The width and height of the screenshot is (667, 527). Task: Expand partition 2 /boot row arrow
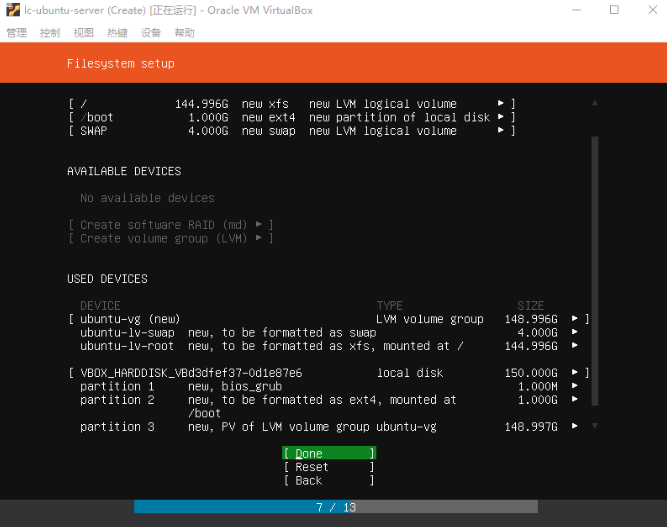pyautogui.click(x=575, y=399)
